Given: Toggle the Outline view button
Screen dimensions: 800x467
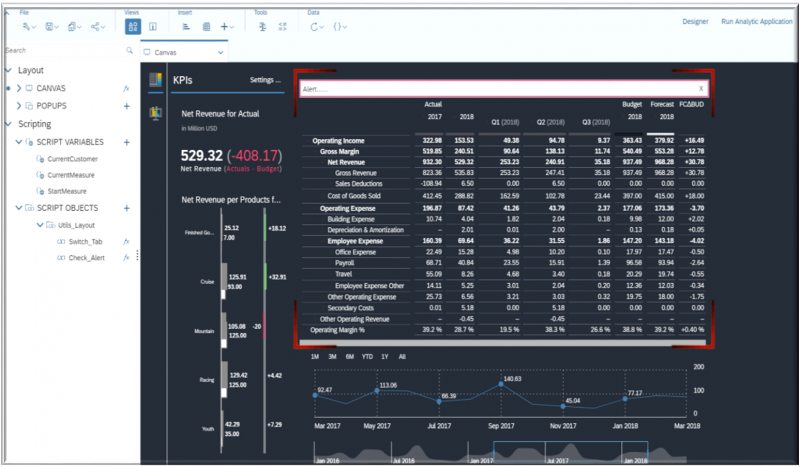Looking at the screenshot, I should pos(133,27).
